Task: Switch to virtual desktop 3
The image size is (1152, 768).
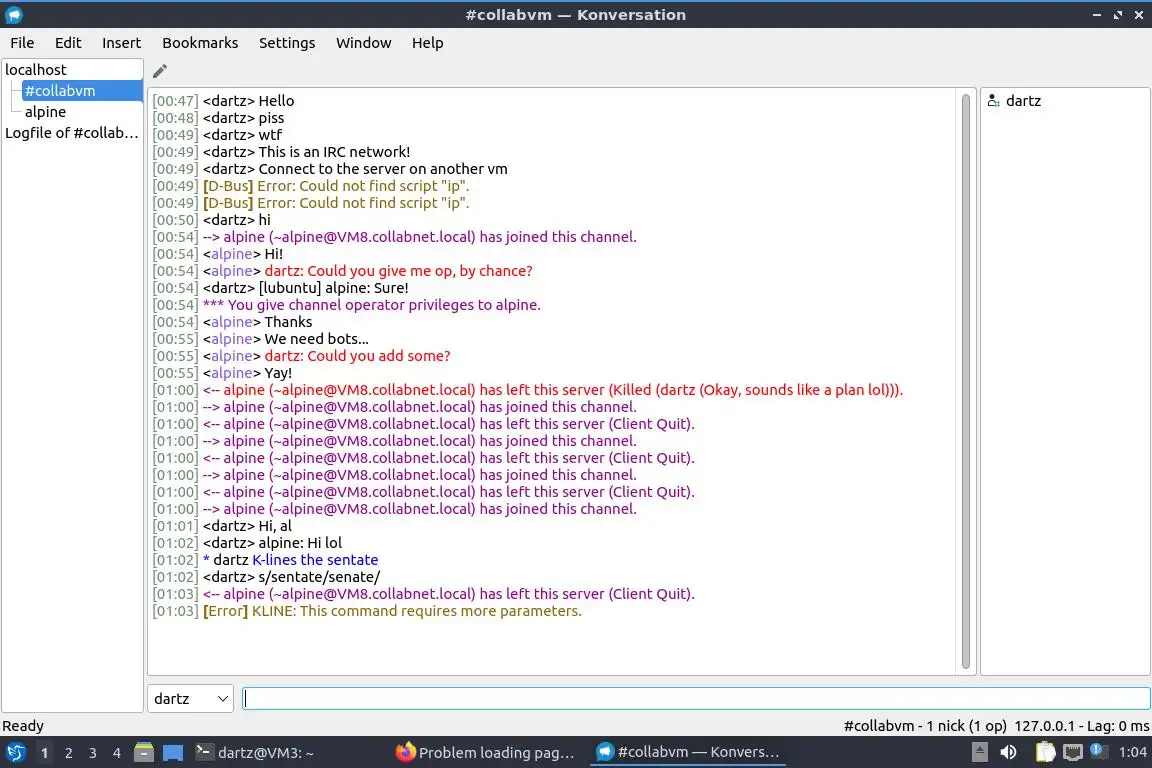Action: 93,753
